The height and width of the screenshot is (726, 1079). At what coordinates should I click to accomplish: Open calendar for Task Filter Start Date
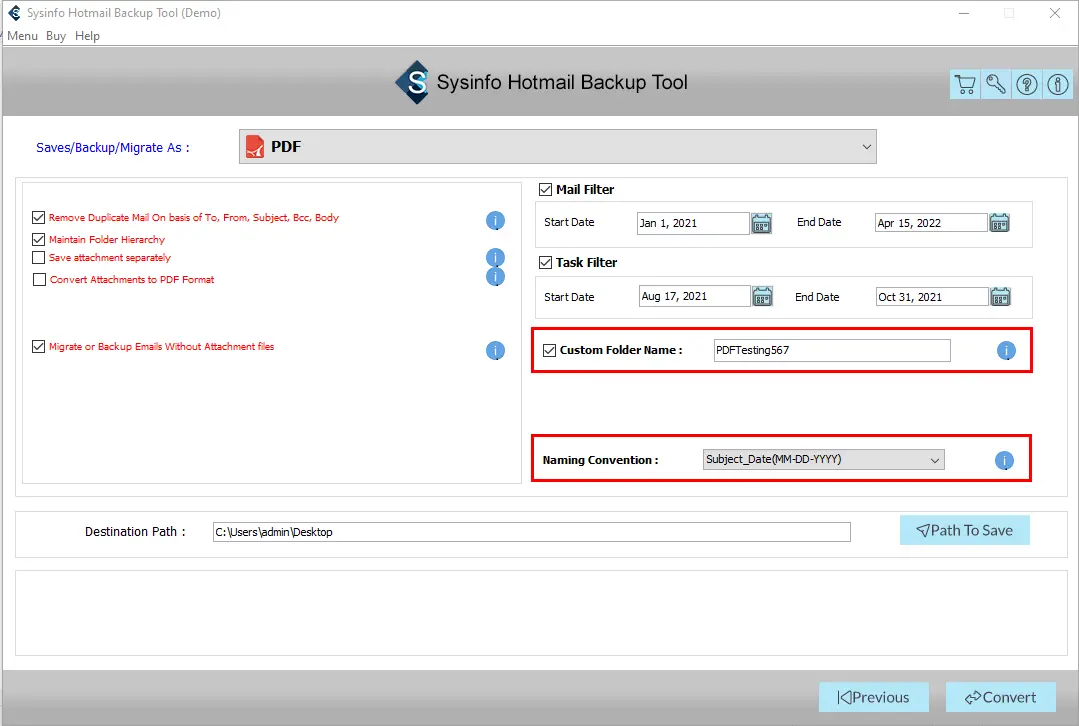click(x=762, y=296)
